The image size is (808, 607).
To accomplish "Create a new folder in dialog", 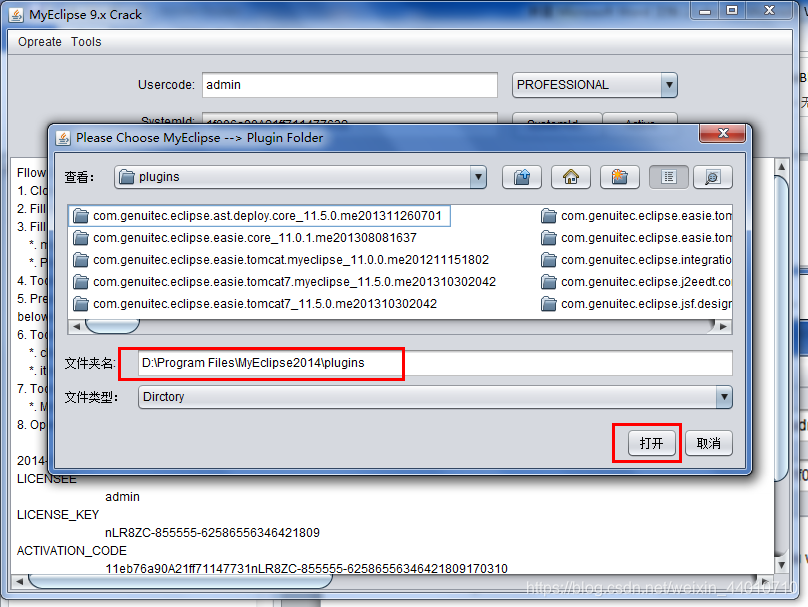I will click(619, 177).
